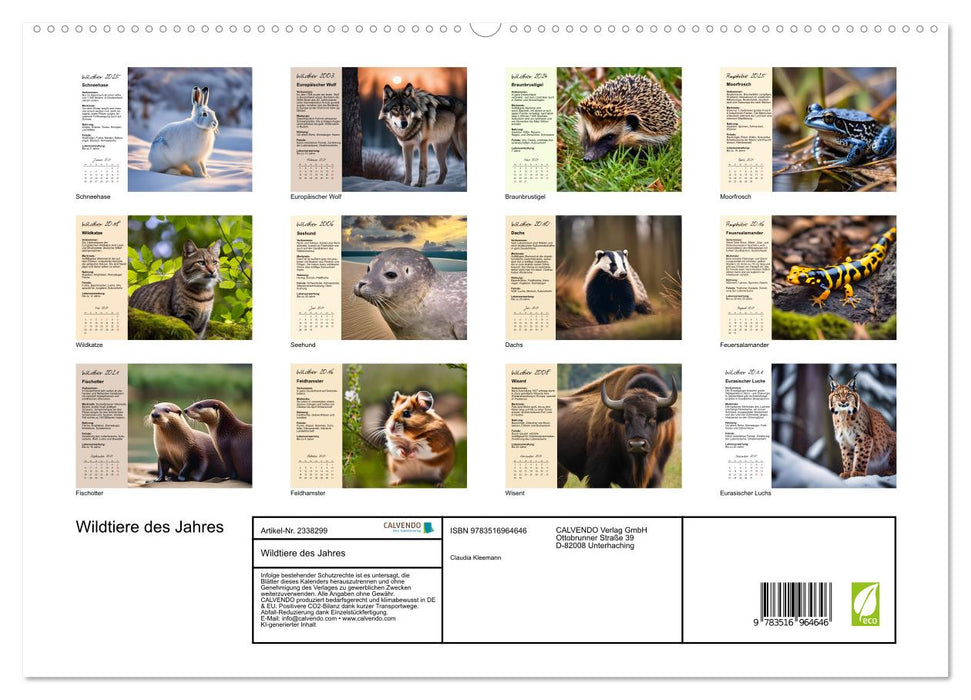Click the caption "Wisent"
Image resolution: width=971 pixels, height=700 pixels.
pyautogui.click(x=515, y=493)
